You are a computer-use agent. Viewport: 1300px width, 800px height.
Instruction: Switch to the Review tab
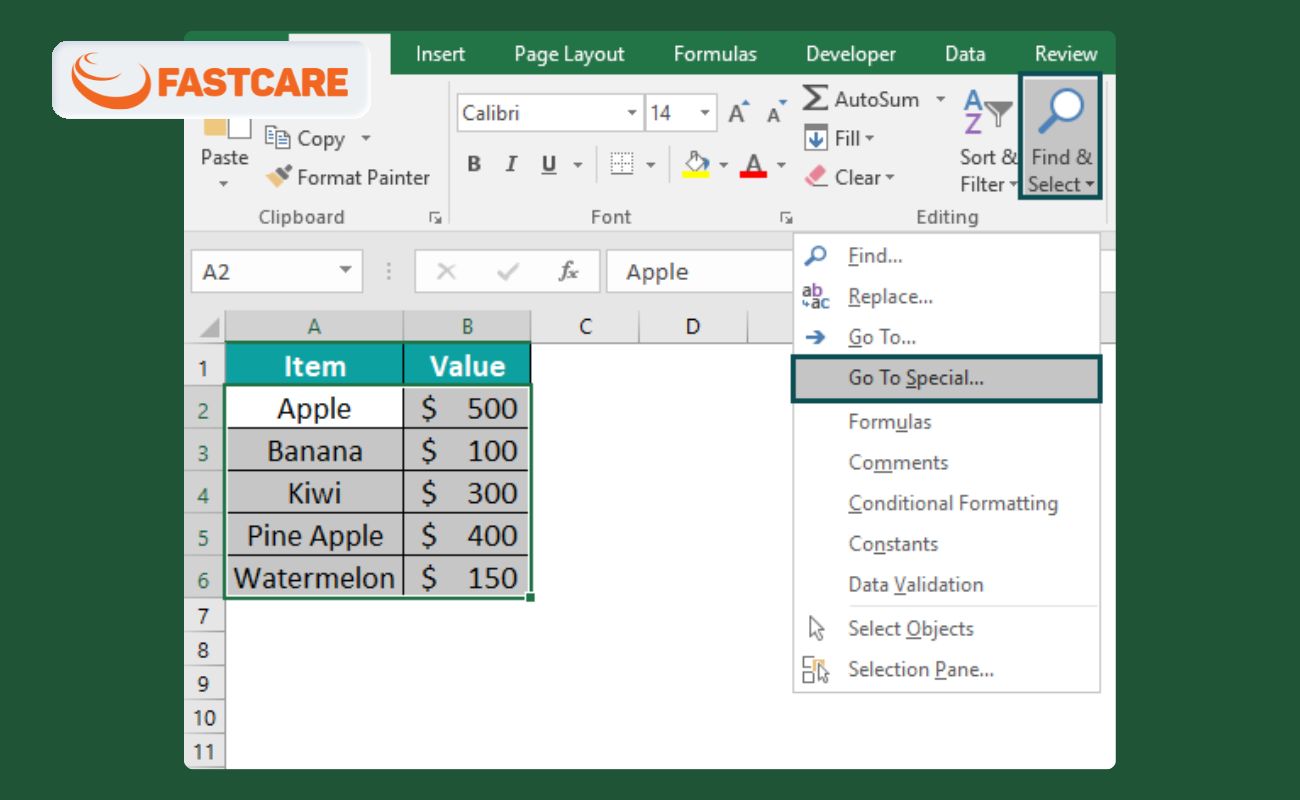pos(1066,54)
